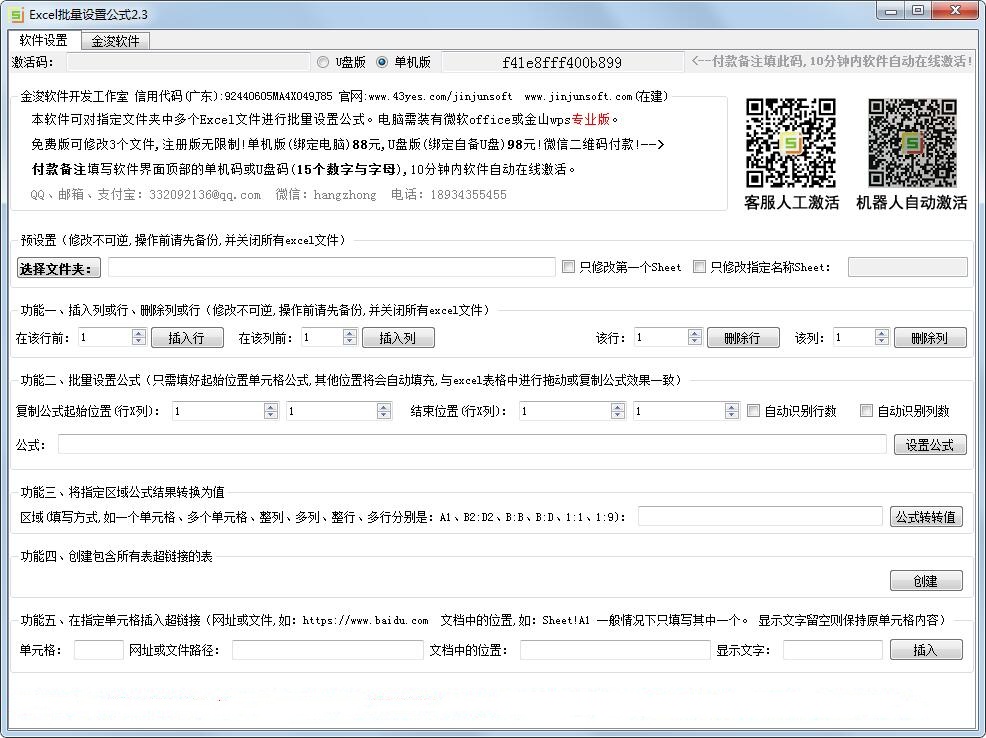Decrease 在该列前 value with down arrow
Viewport: 986px width, 738px height.
click(350, 342)
